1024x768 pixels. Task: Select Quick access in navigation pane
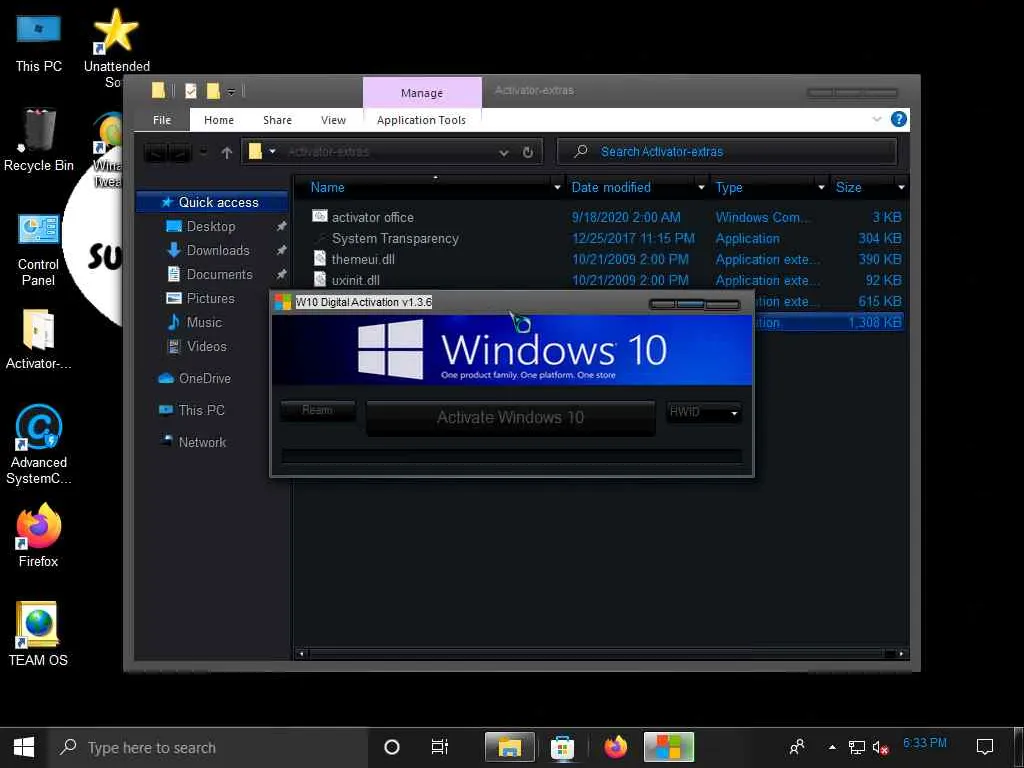click(x=212, y=202)
